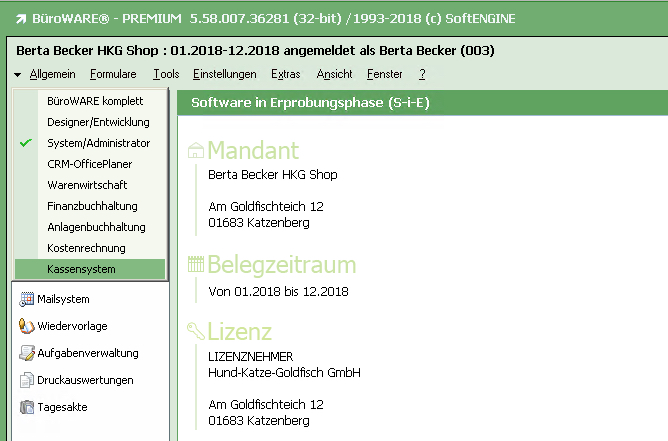
Task: Click the Mailsystem envelope icon
Action: (x=27, y=299)
